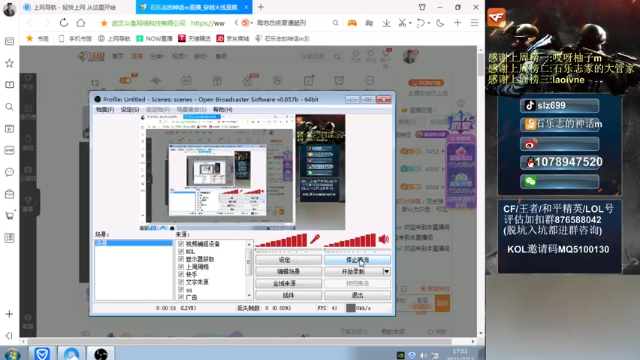This screenshot has height=360, width=640.
Task: Mute desktop audio via OBS speaker icon
Action: 384,239
